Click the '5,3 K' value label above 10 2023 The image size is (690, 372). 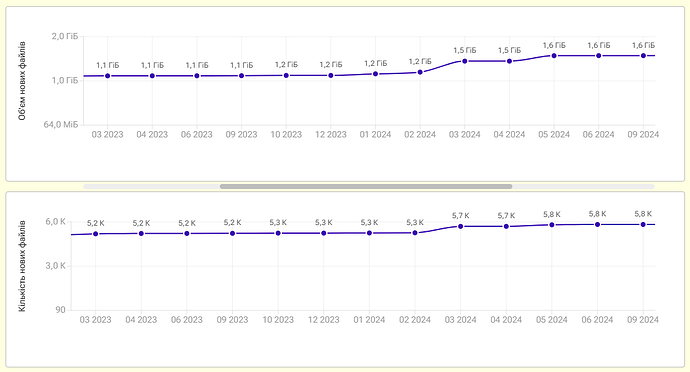point(278,223)
